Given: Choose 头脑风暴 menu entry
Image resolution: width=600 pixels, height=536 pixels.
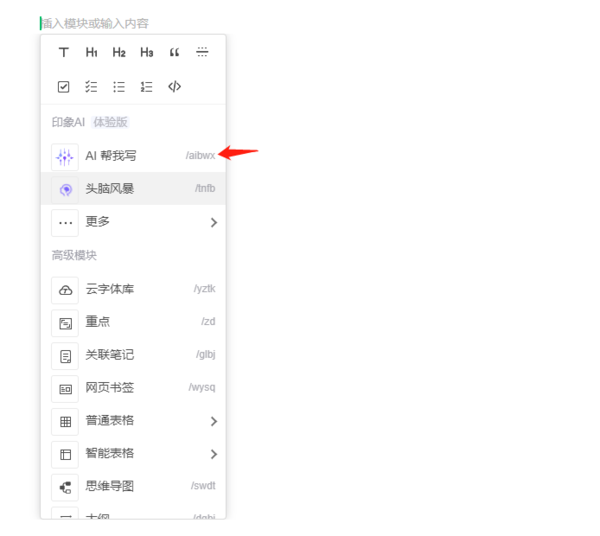Looking at the screenshot, I should [x=133, y=189].
